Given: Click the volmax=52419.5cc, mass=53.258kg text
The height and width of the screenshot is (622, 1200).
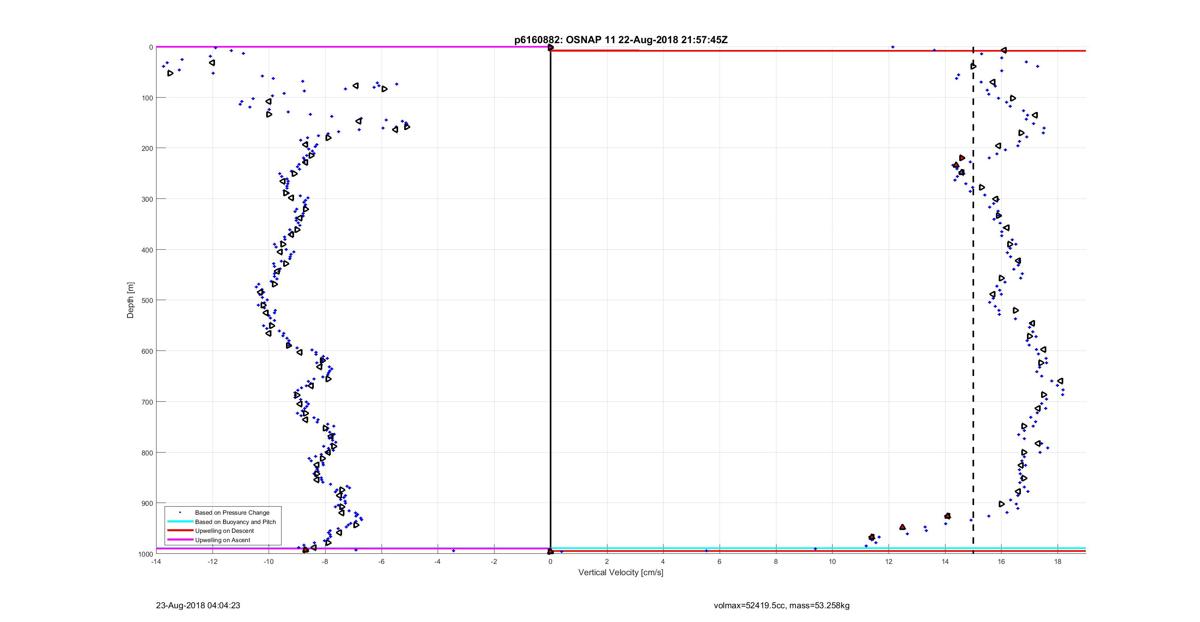Looking at the screenshot, I should tap(781, 605).
